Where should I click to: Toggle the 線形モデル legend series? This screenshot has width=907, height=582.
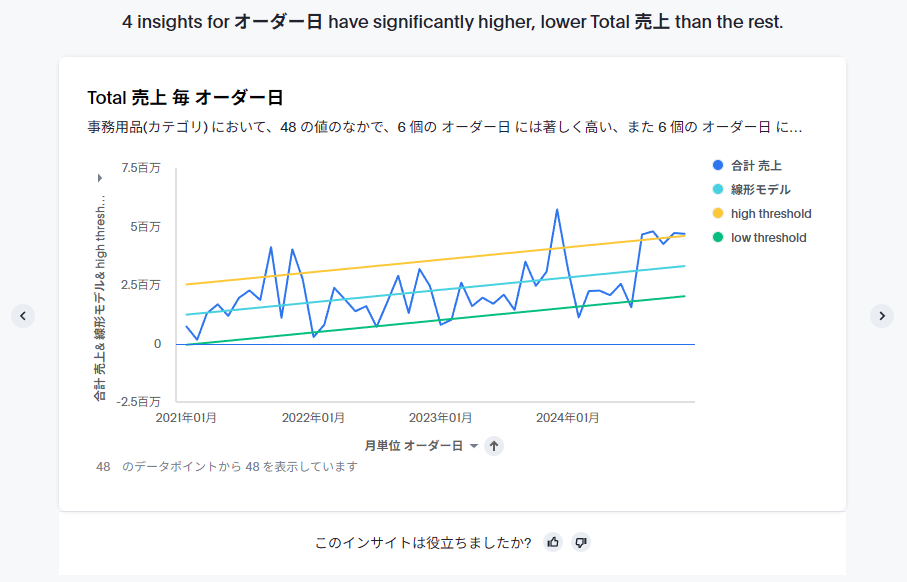click(x=760, y=189)
